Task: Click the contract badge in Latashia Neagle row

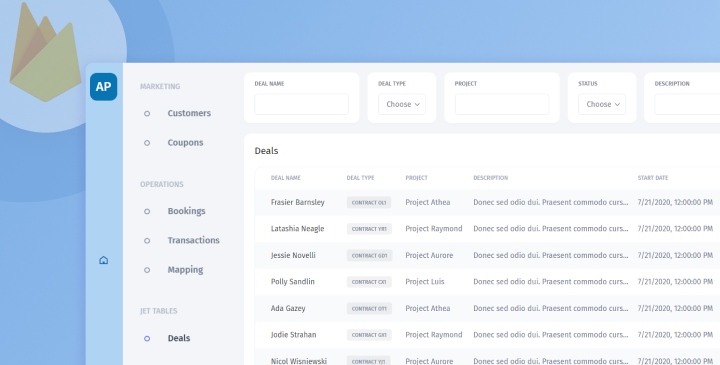Action: click(369, 229)
